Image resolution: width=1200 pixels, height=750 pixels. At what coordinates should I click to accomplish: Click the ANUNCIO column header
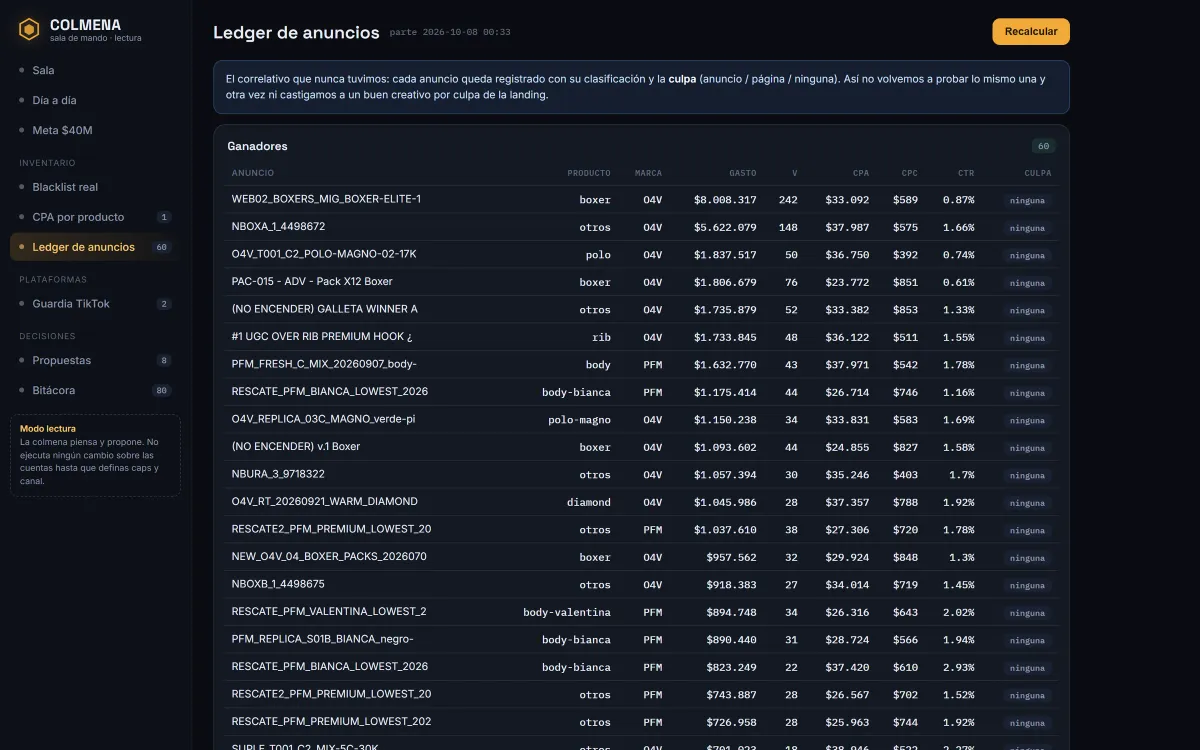point(252,173)
